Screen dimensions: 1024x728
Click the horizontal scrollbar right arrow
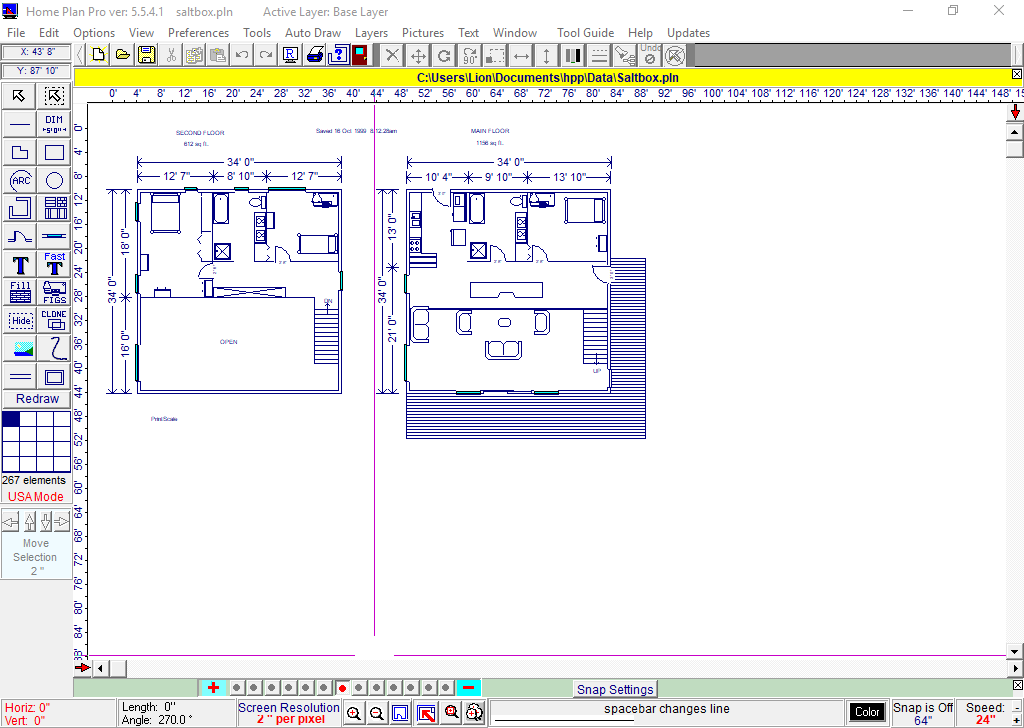point(1016,668)
